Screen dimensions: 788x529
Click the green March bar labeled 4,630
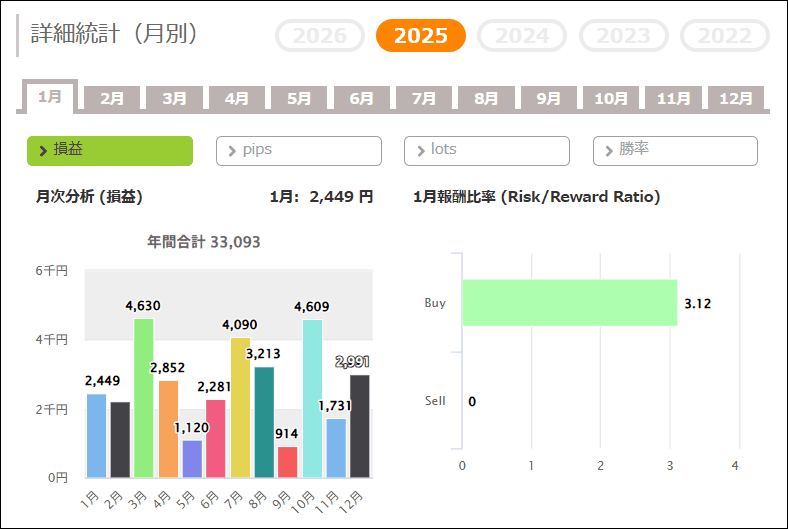click(144, 400)
